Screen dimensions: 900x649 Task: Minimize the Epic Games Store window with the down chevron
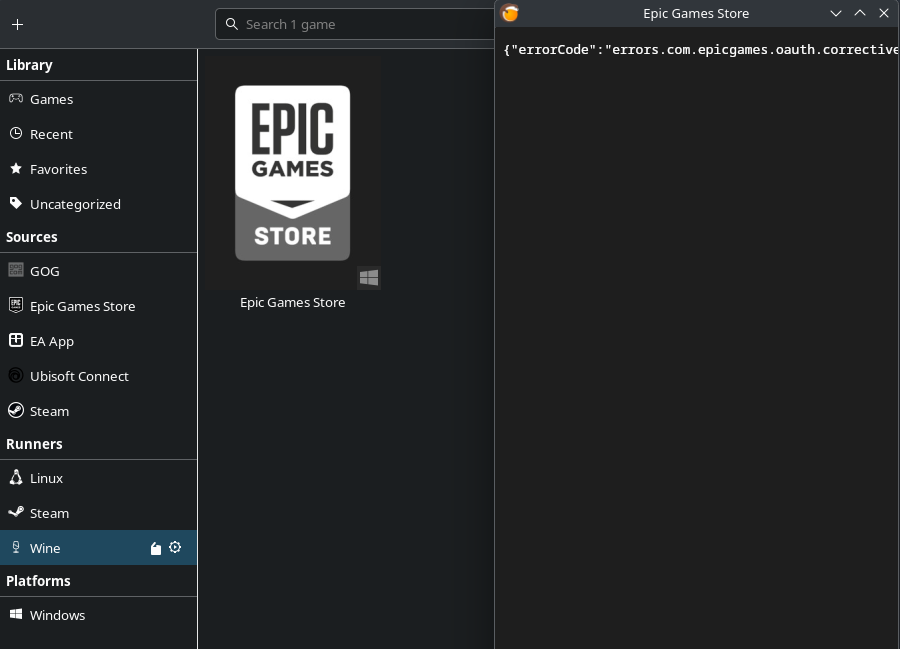tap(836, 13)
